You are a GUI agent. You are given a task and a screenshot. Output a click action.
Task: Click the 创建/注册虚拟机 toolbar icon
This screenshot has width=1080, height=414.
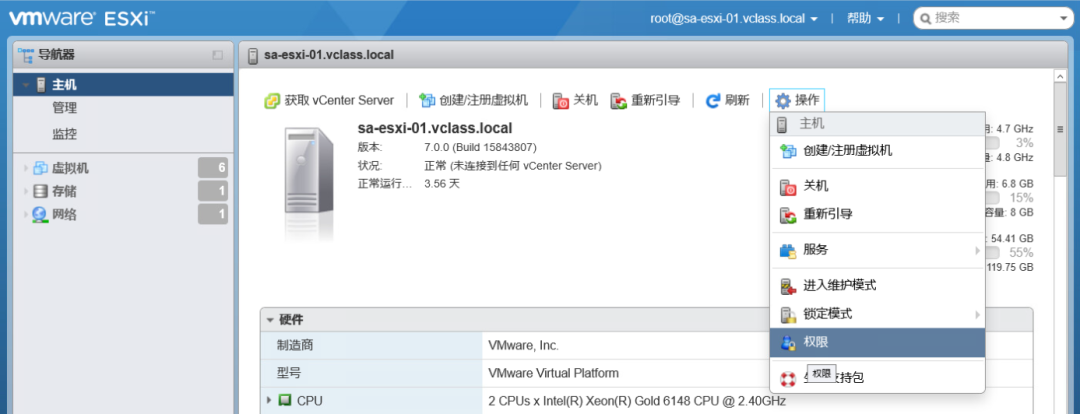(427, 100)
